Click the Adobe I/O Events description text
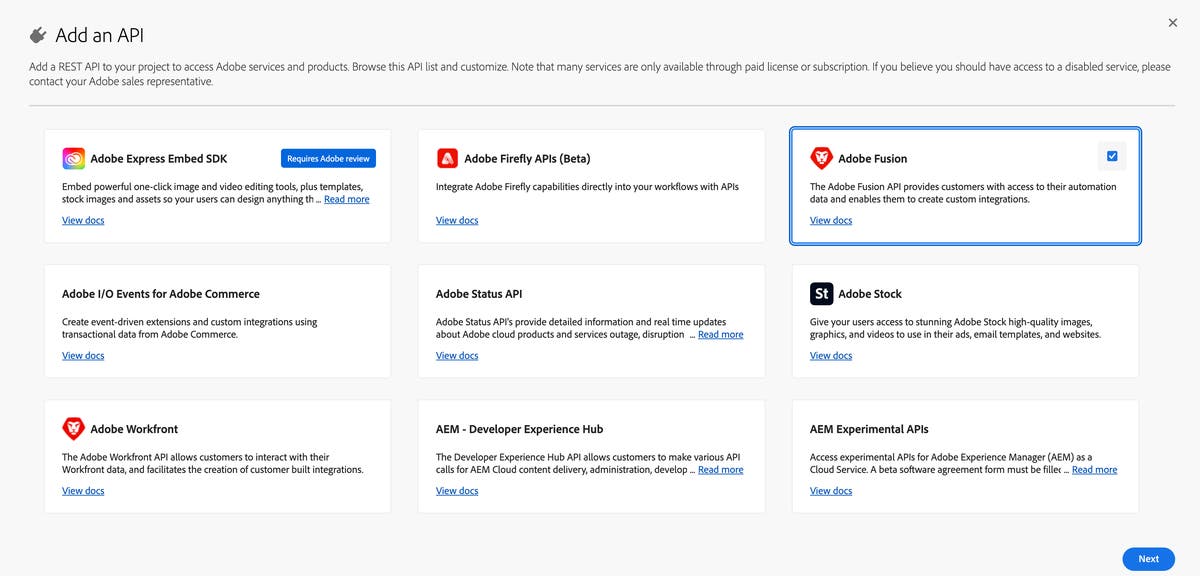The image size is (1200, 576). tap(190, 328)
